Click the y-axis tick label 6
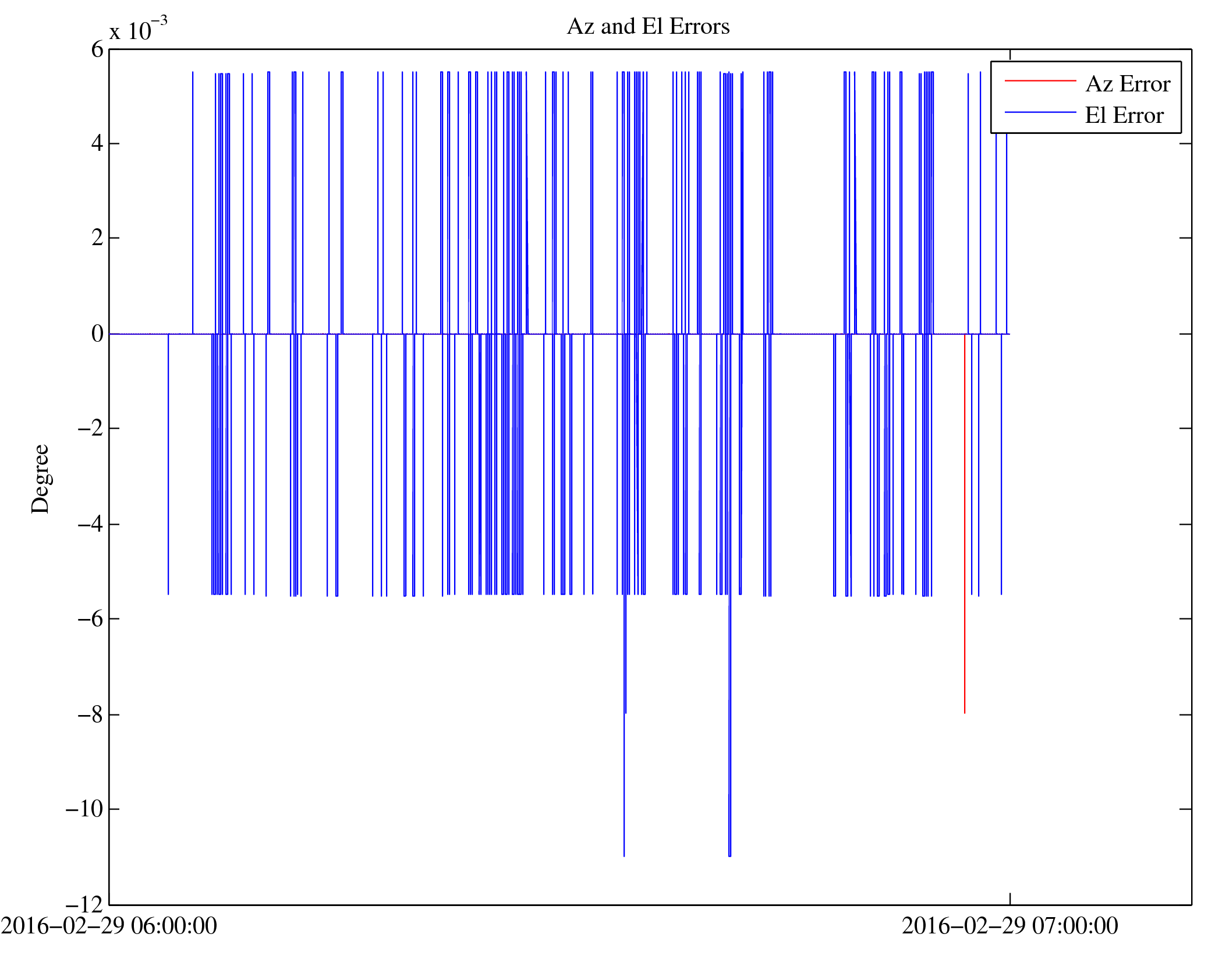The height and width of the screenshot is (980, 1208). 97,50
